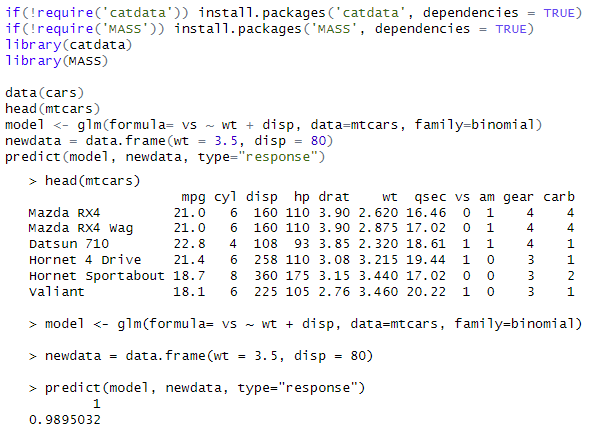Image resolution: width=602 pixels, height=432 pixels.
Task: Click the Mazda RX4 Wag row name
Action: click(81, 228)
